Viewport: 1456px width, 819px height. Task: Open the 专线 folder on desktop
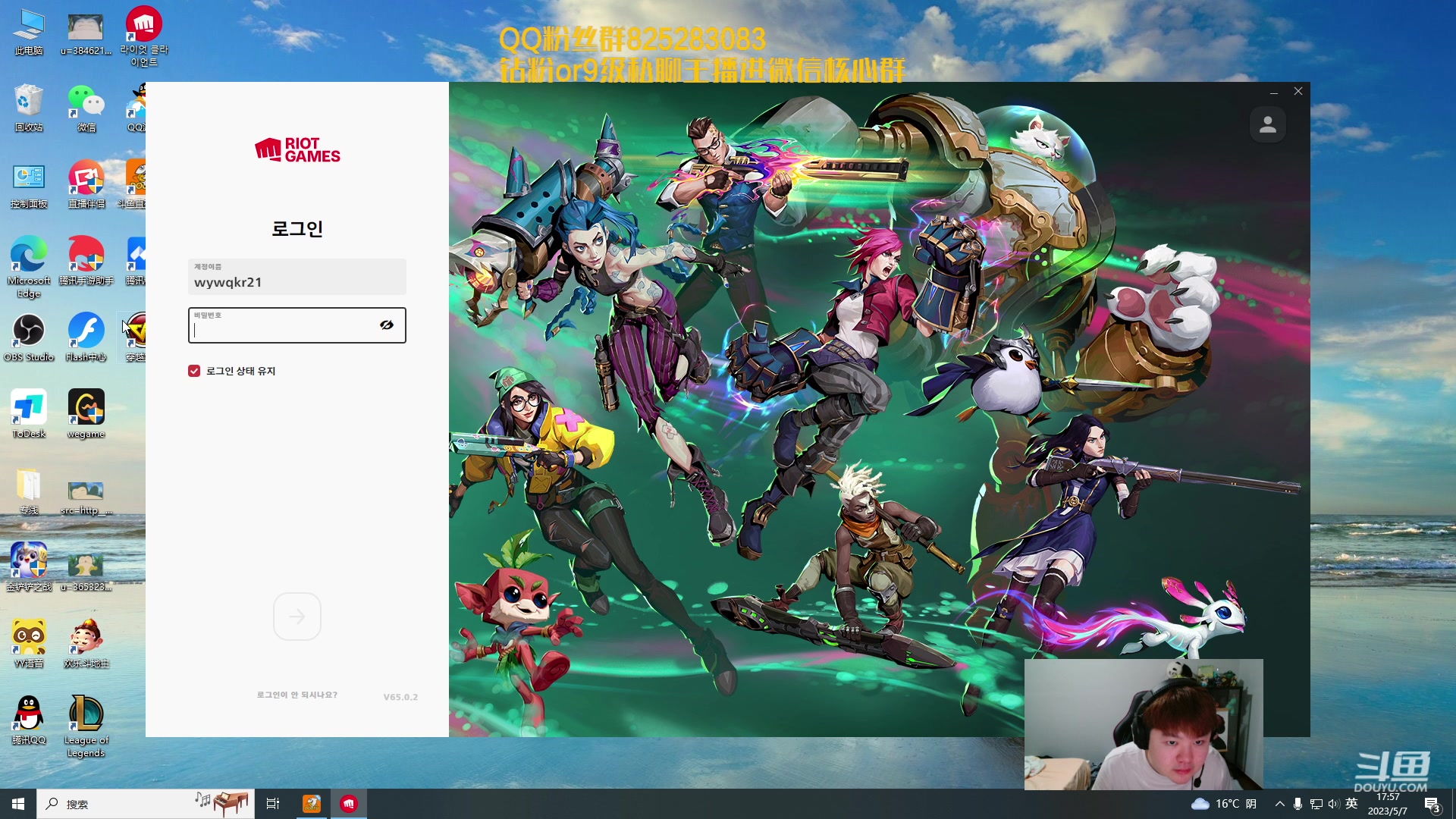pos(29,491)
